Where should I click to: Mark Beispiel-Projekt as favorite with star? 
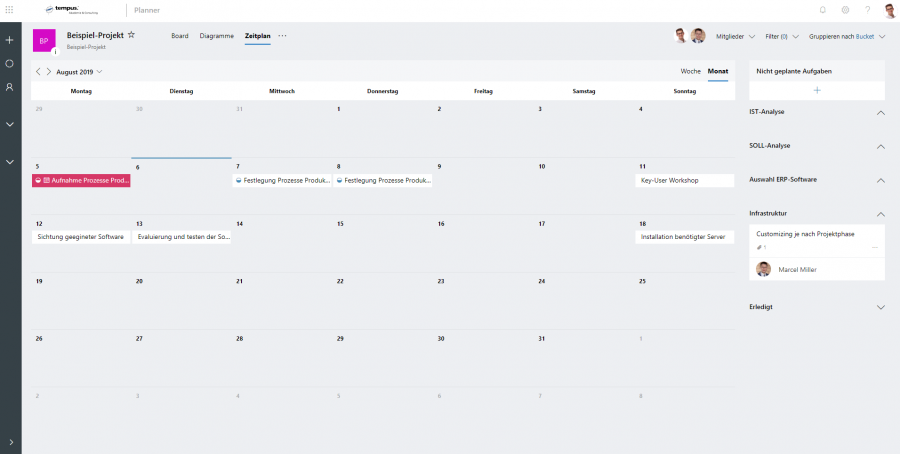click(131, 35)
